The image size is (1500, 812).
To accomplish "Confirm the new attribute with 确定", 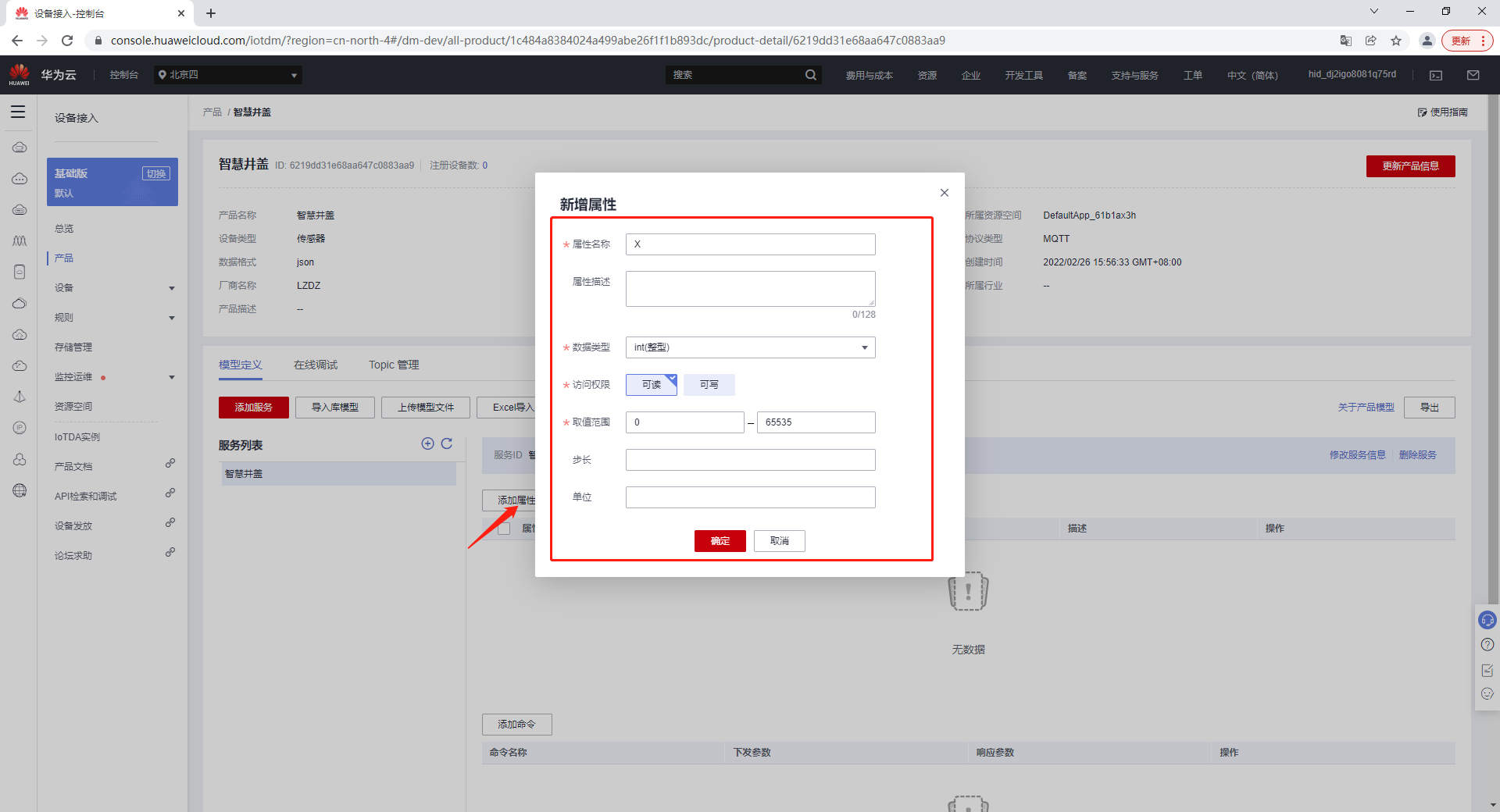I will 720,541.
